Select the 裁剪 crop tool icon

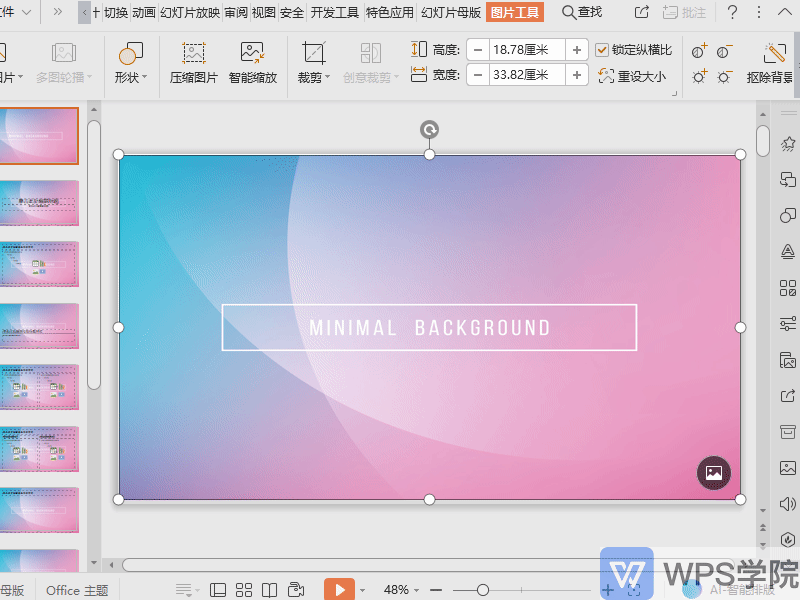tap(313, 53)
